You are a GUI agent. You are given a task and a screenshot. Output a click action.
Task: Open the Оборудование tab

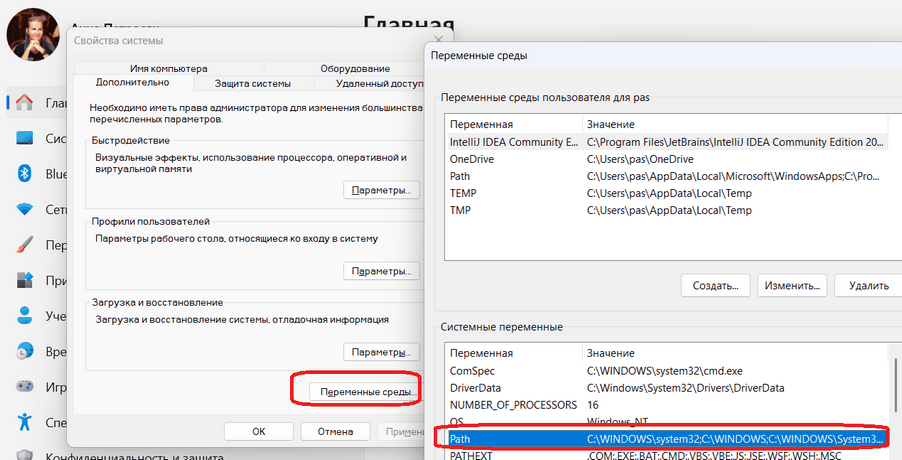[355, 67]
